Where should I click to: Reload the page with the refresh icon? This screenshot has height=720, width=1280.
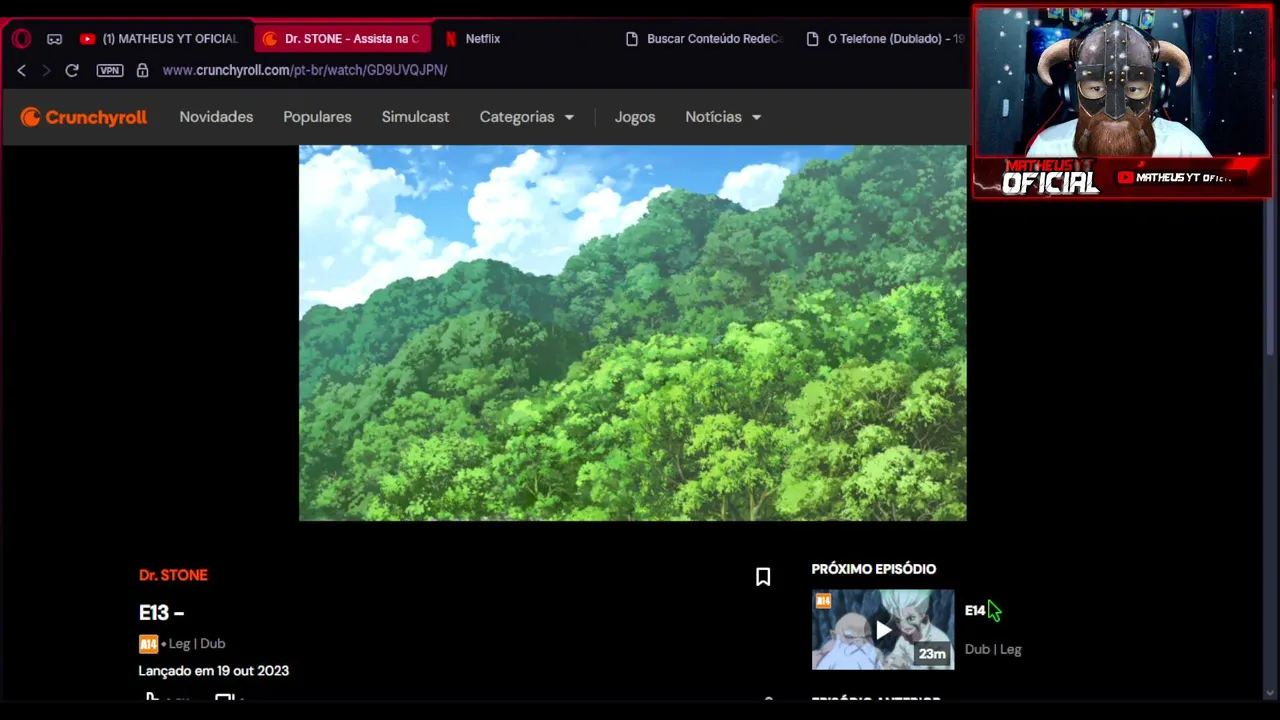click(72, 70)
